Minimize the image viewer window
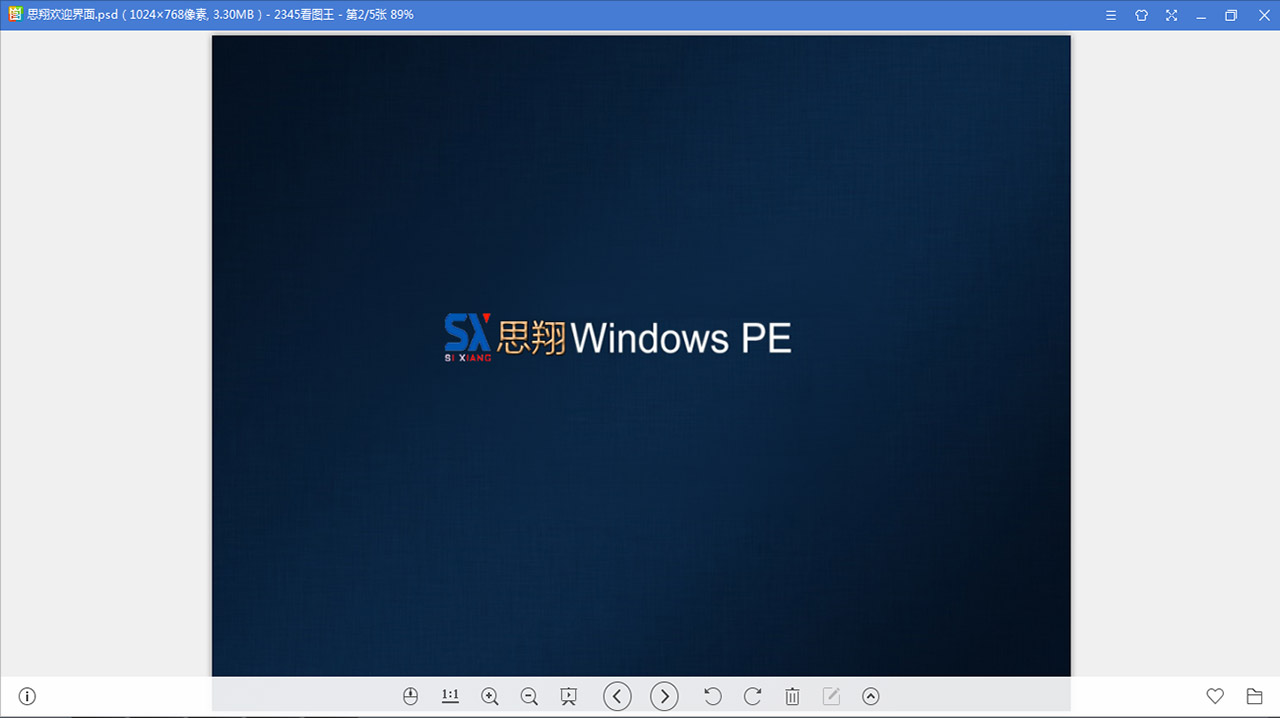The height and width of the screenshot is (718, 1280). (x=1202, y=15)
